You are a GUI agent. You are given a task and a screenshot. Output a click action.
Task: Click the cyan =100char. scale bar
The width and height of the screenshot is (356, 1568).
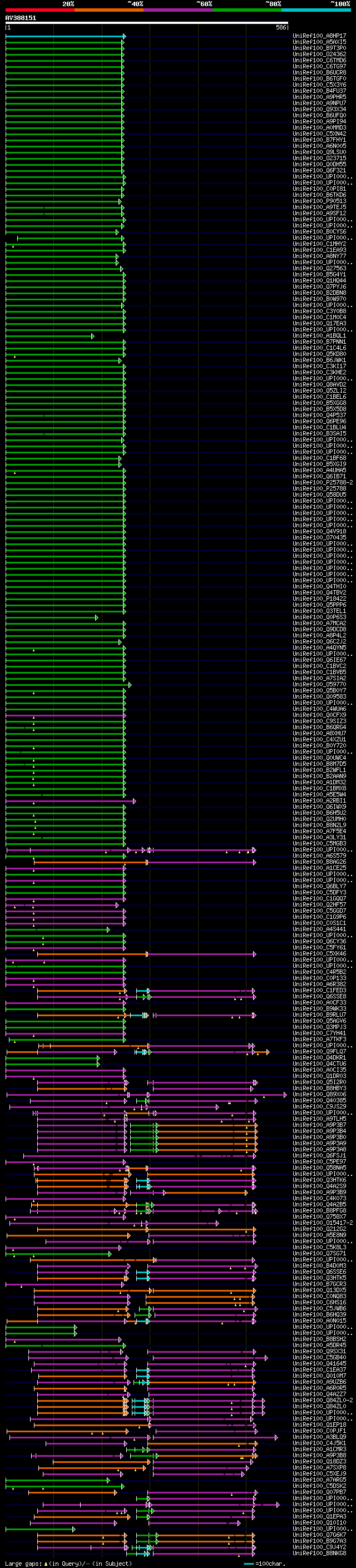(x=248, y=1564)
